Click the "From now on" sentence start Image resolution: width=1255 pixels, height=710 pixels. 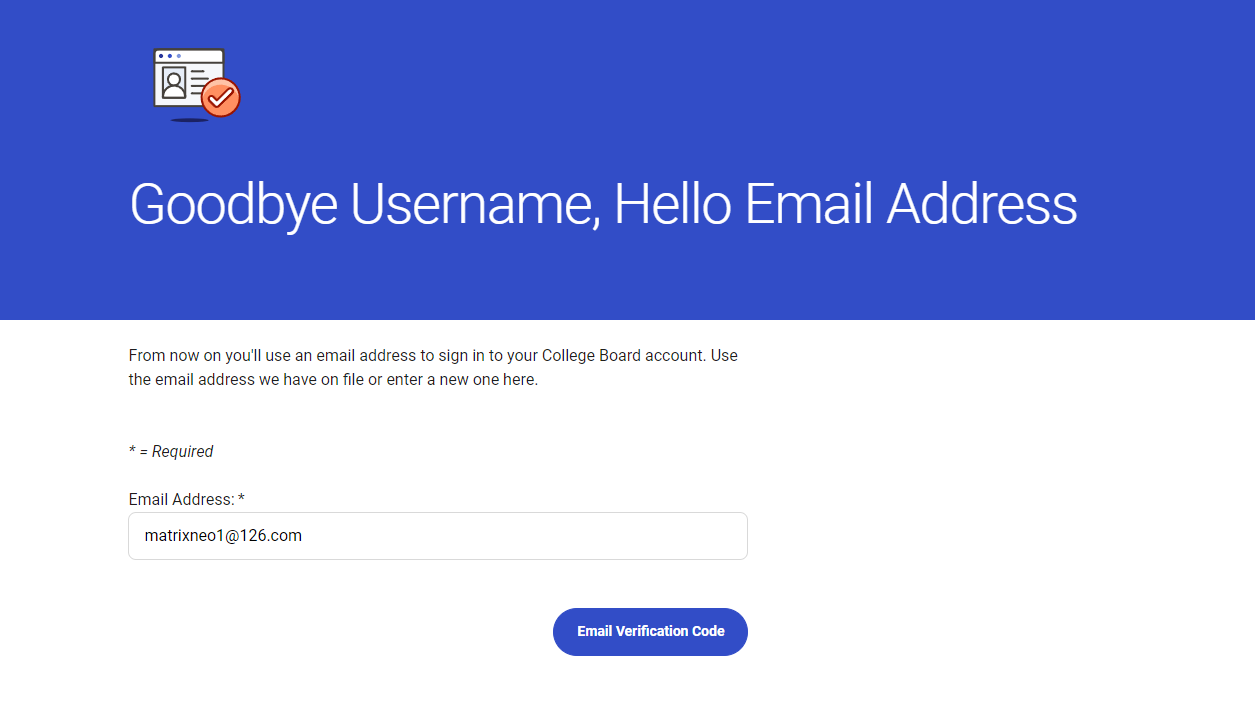click(170, 355)
